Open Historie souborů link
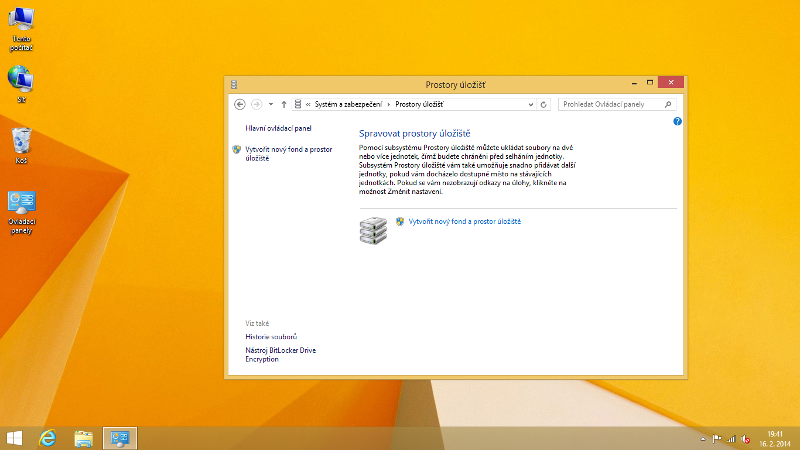The image size is (800, 450). pyautogui.click(x=271, y=337)
